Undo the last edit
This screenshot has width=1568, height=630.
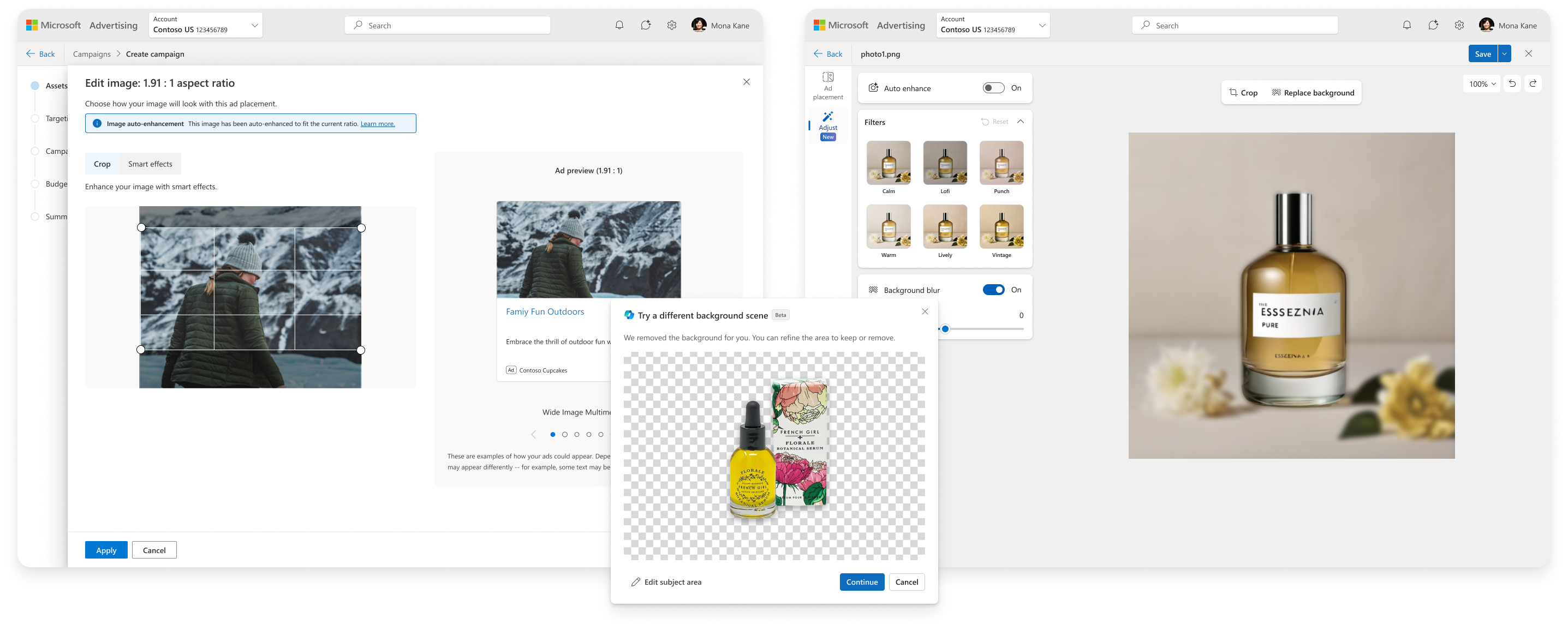click(1512, 84)
